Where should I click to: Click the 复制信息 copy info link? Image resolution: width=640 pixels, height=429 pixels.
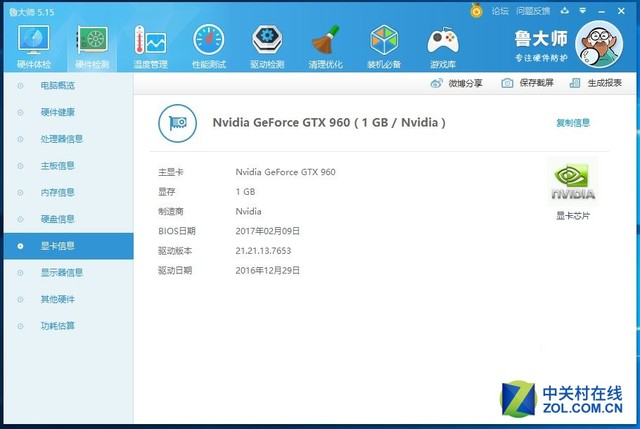pos(573,123)
